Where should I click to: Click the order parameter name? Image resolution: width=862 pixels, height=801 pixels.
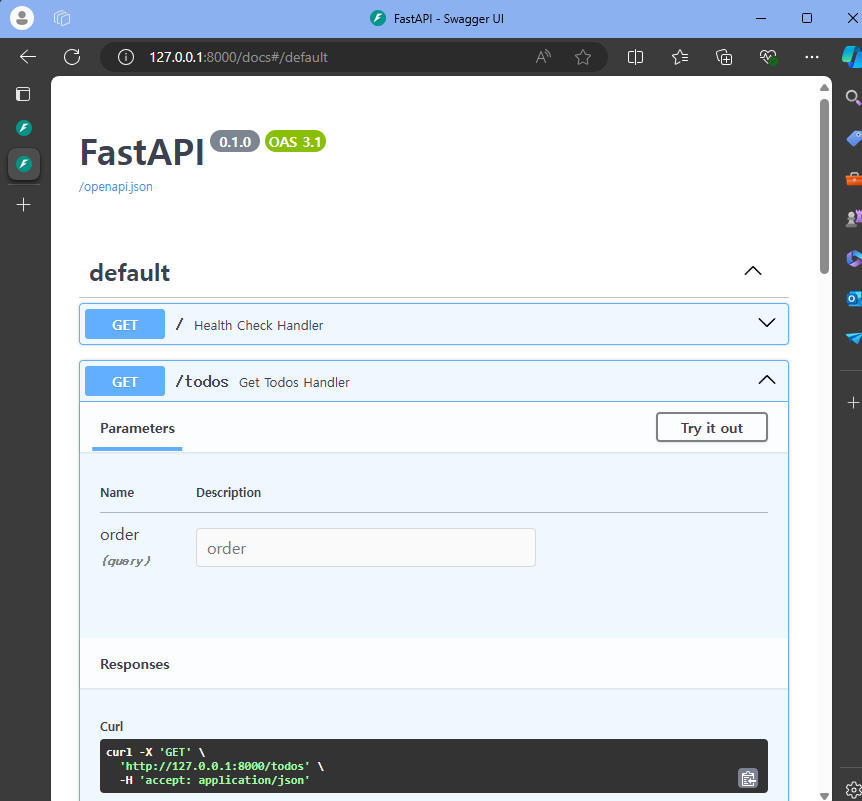click(x=119, y=535)
